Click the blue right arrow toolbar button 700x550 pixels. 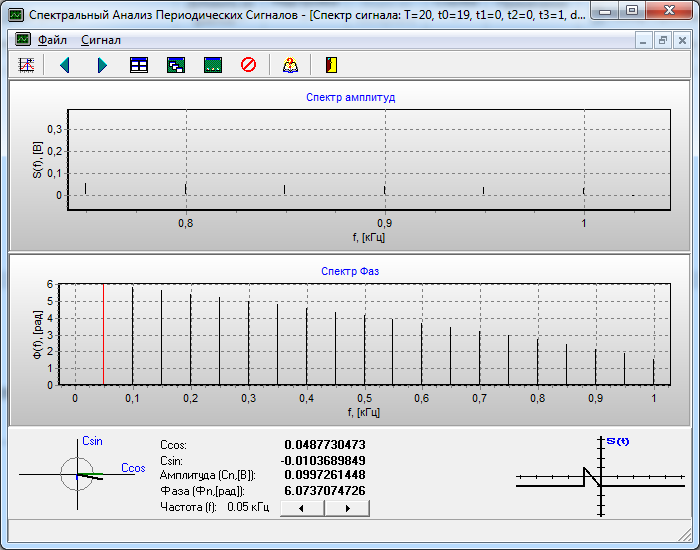(x=102, y=65)
